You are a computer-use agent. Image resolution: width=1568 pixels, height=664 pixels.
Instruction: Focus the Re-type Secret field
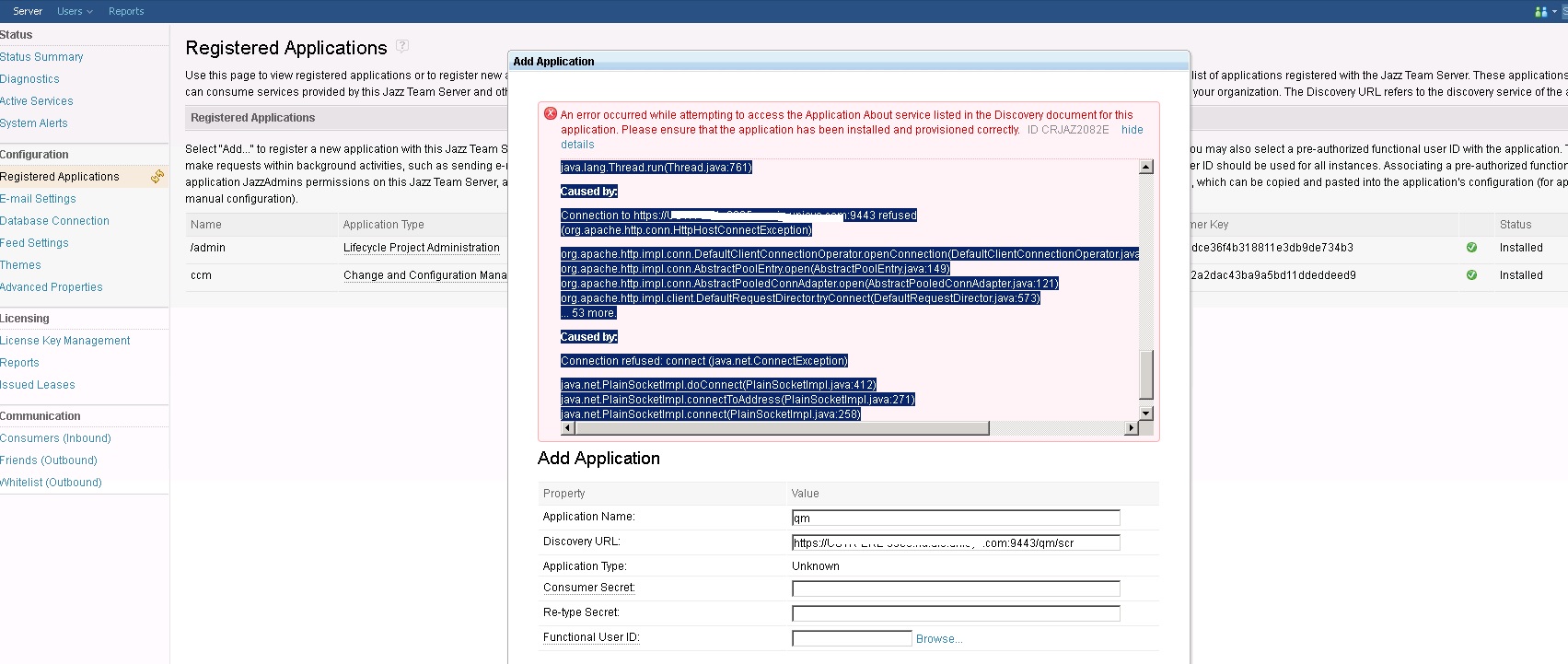(x=956, y=613)
